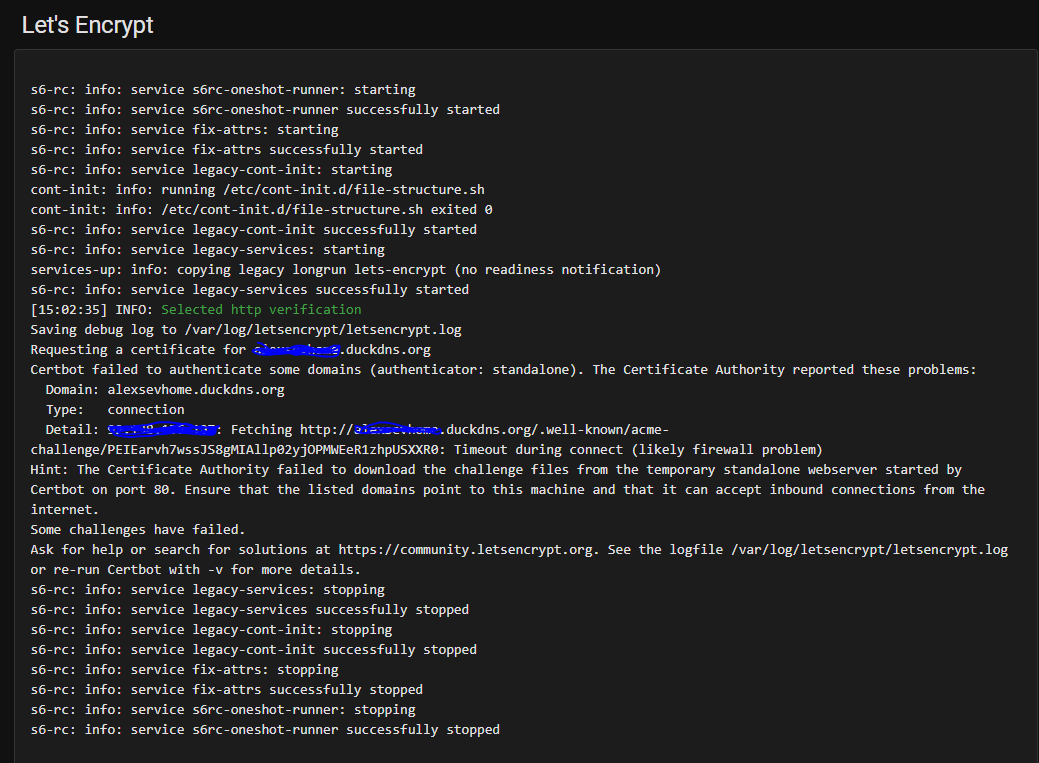Click 'legacy-cont-init: starting' log line
The width and height of the screenshot is (1039, 763).
[211, 169]
